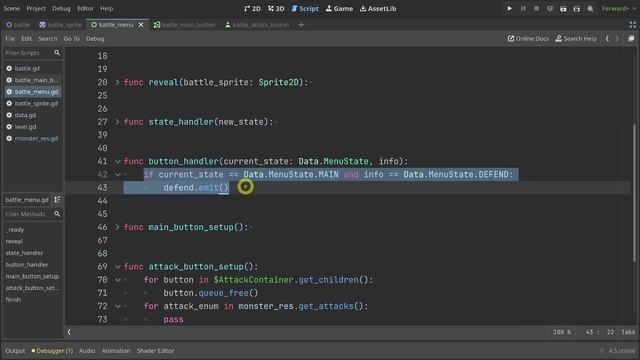640x360 pixels.
Task: Switch to the battle_main_button scene tab
Action: pyautogui.click(x=184, y=25)
